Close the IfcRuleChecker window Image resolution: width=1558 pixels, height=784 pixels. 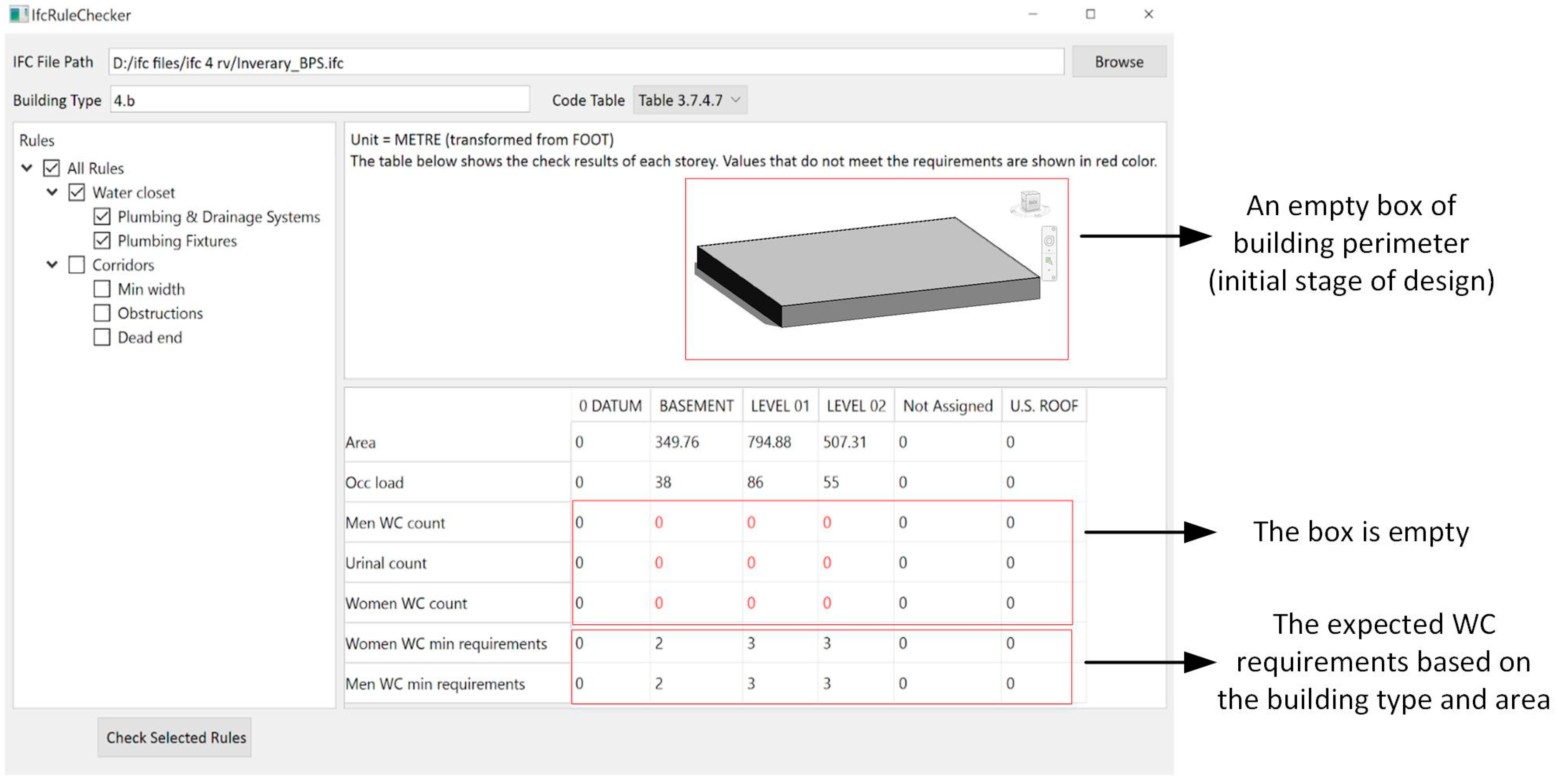(x=1148, y=14)
